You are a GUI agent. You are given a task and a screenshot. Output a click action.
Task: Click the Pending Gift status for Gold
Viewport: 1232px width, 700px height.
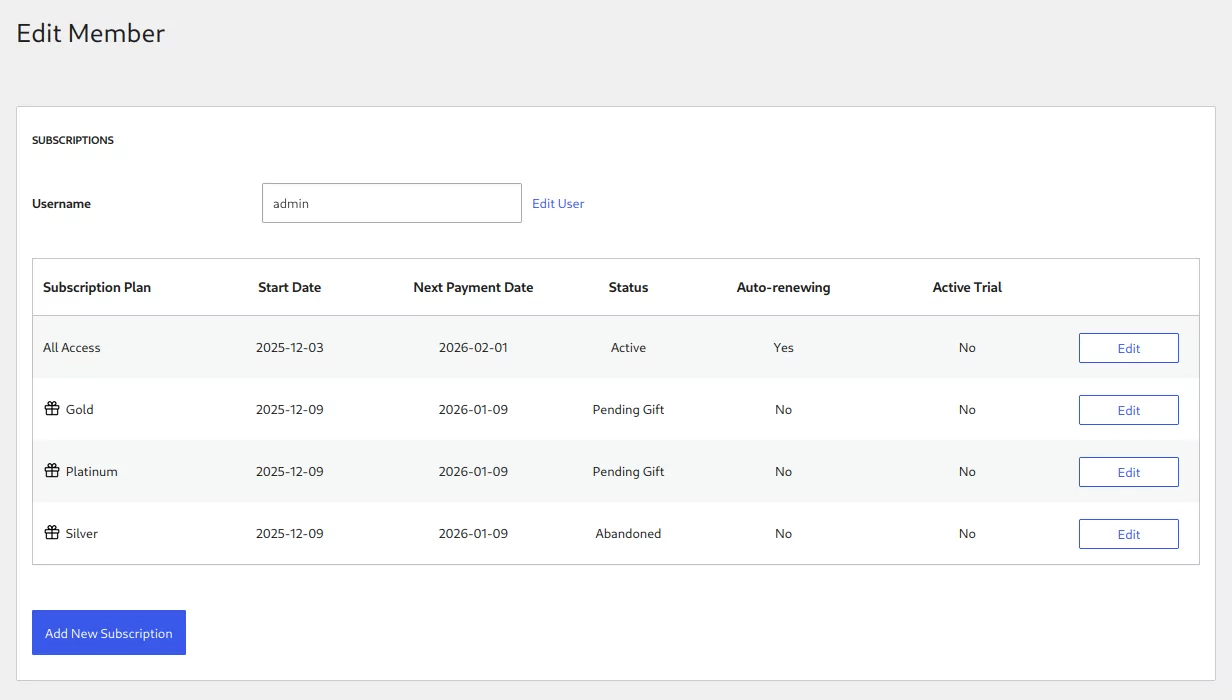tap(628, 410)
